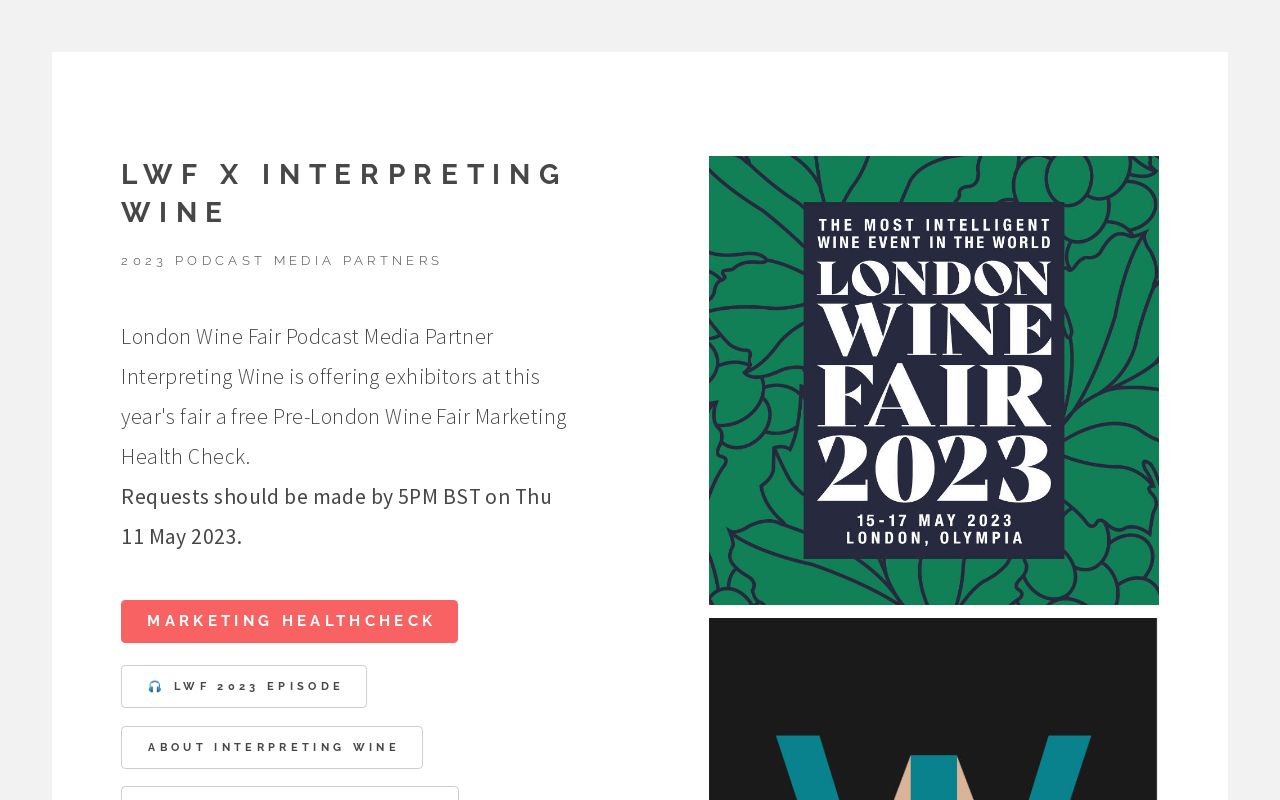Image resolution: width=1280 pixels, height=800 pixels.
Task: Select the LWF 2023 EPISODE button
Action: coord(244,686)
